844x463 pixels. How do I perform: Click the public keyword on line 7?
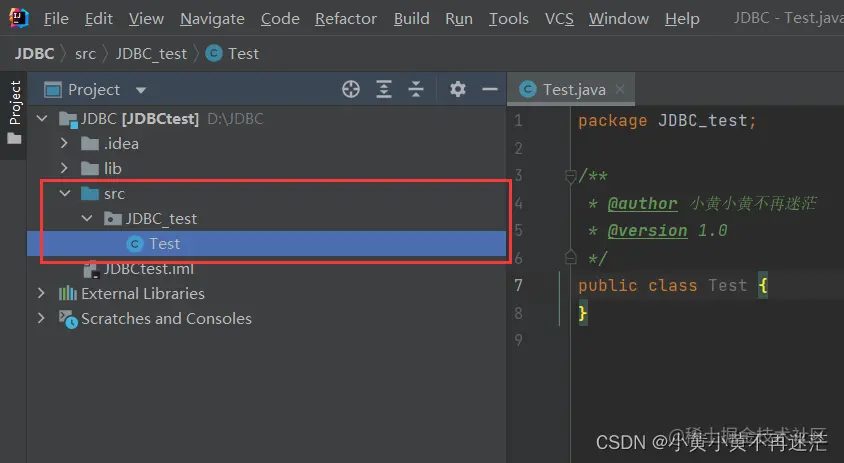[x=608, y=285]
